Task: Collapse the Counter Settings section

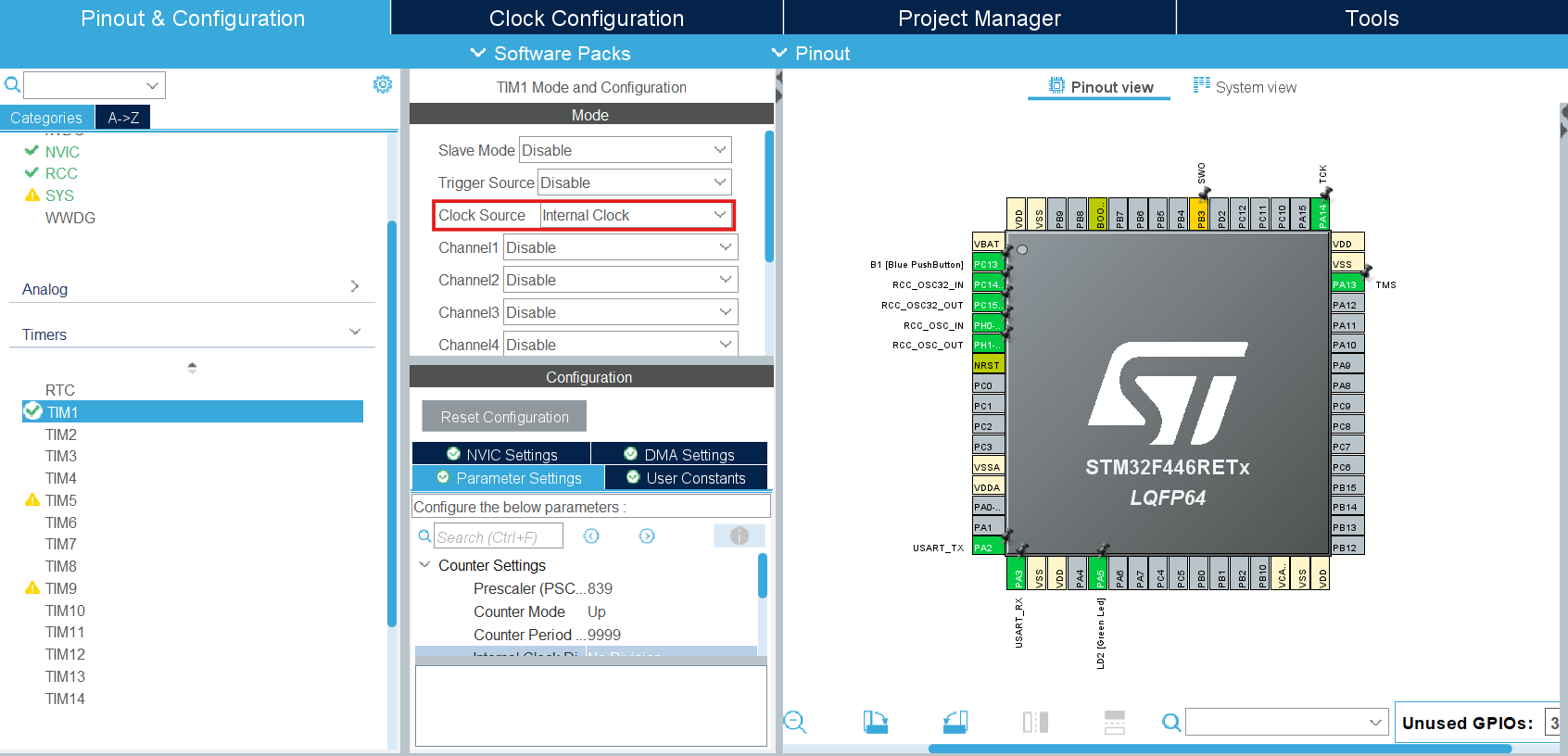Action: pos(424,564)
